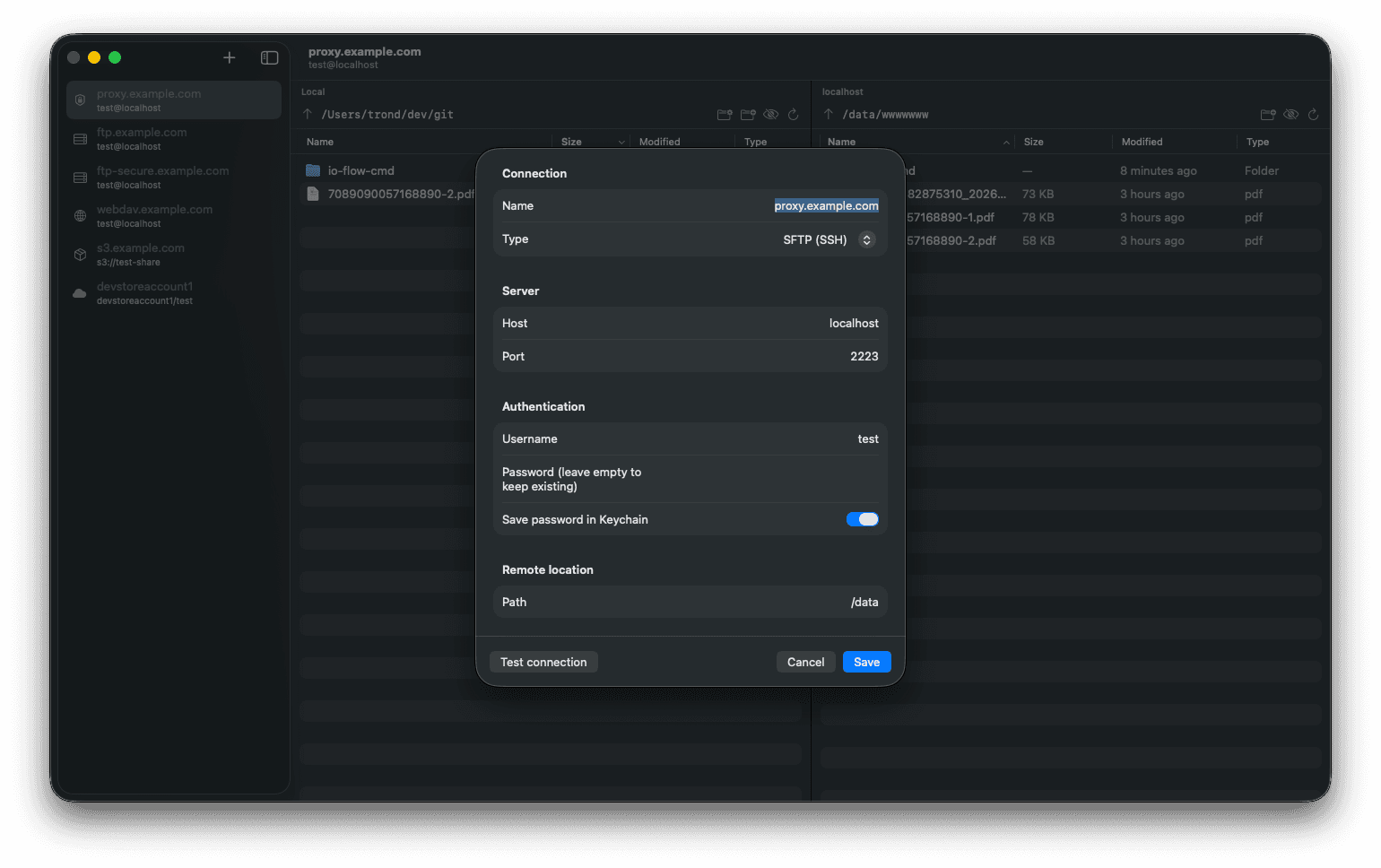
Task: Click the 78 KB size cell
Action: coord(1038,217)
